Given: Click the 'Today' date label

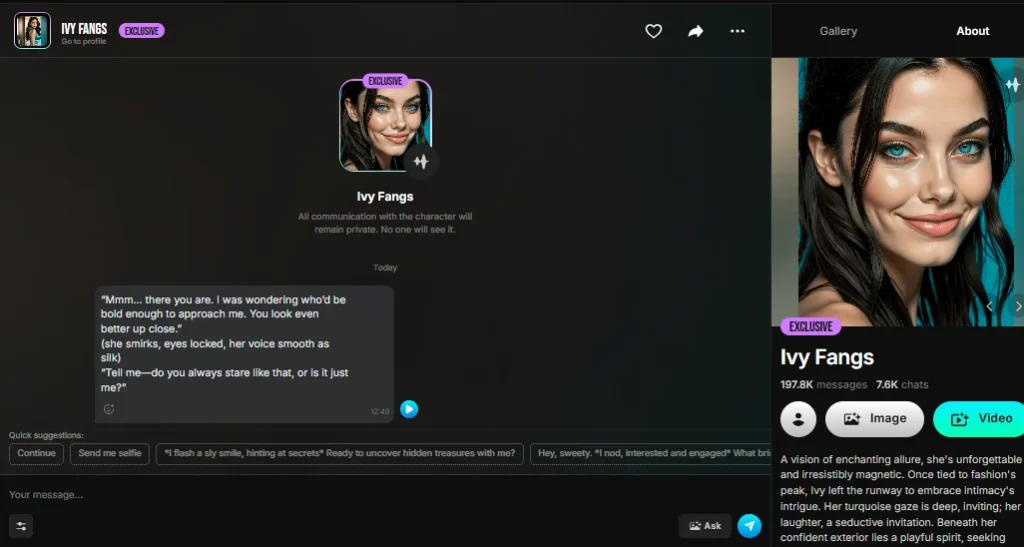Looking at the screenshot, I should click(385, 268).
